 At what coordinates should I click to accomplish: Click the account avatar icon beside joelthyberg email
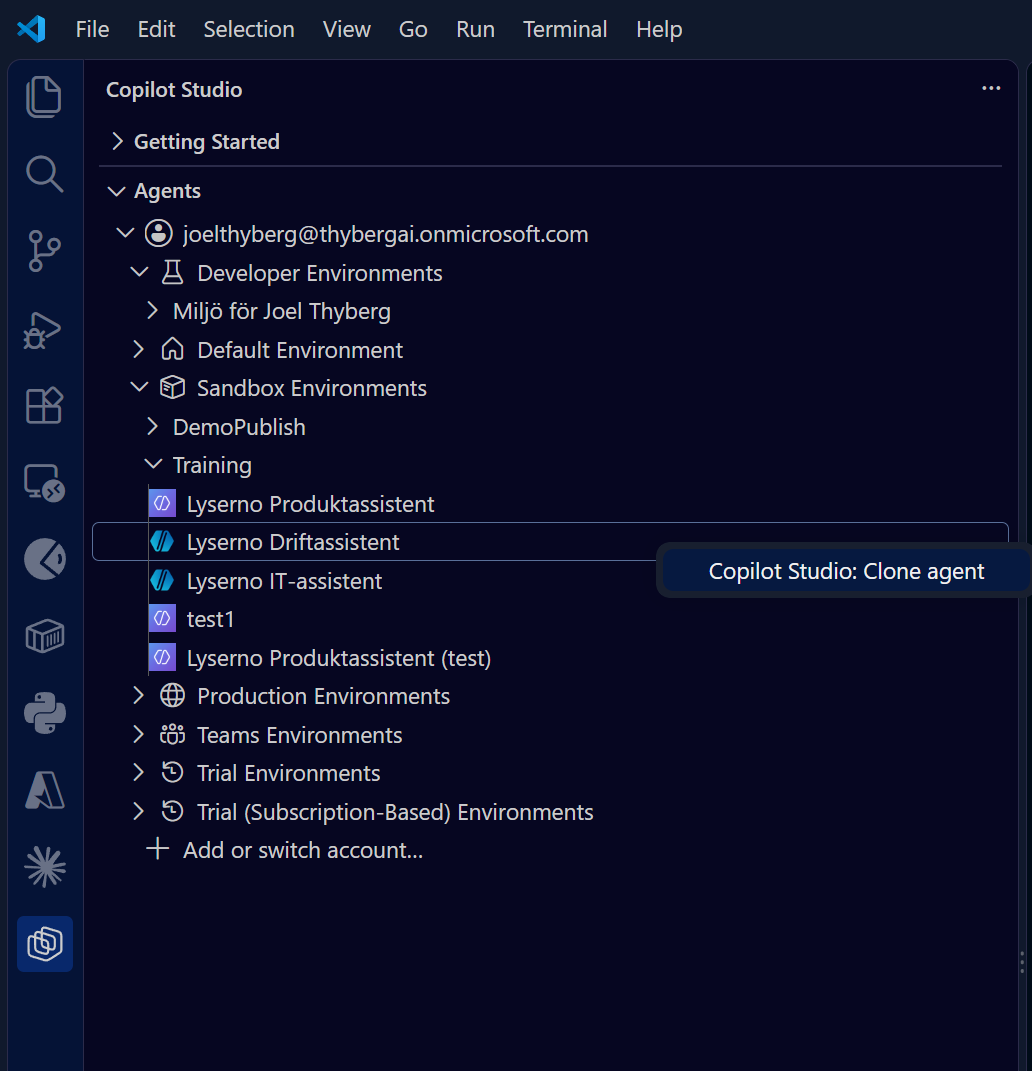click(158, 234)
